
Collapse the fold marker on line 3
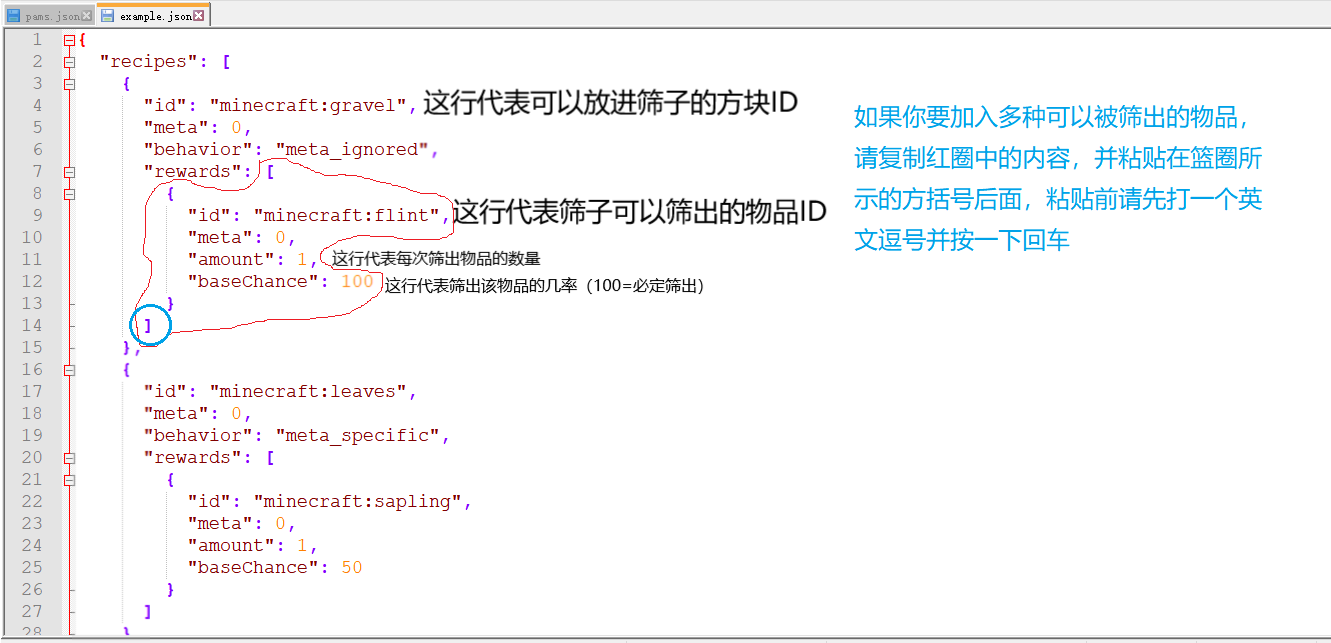68,84
